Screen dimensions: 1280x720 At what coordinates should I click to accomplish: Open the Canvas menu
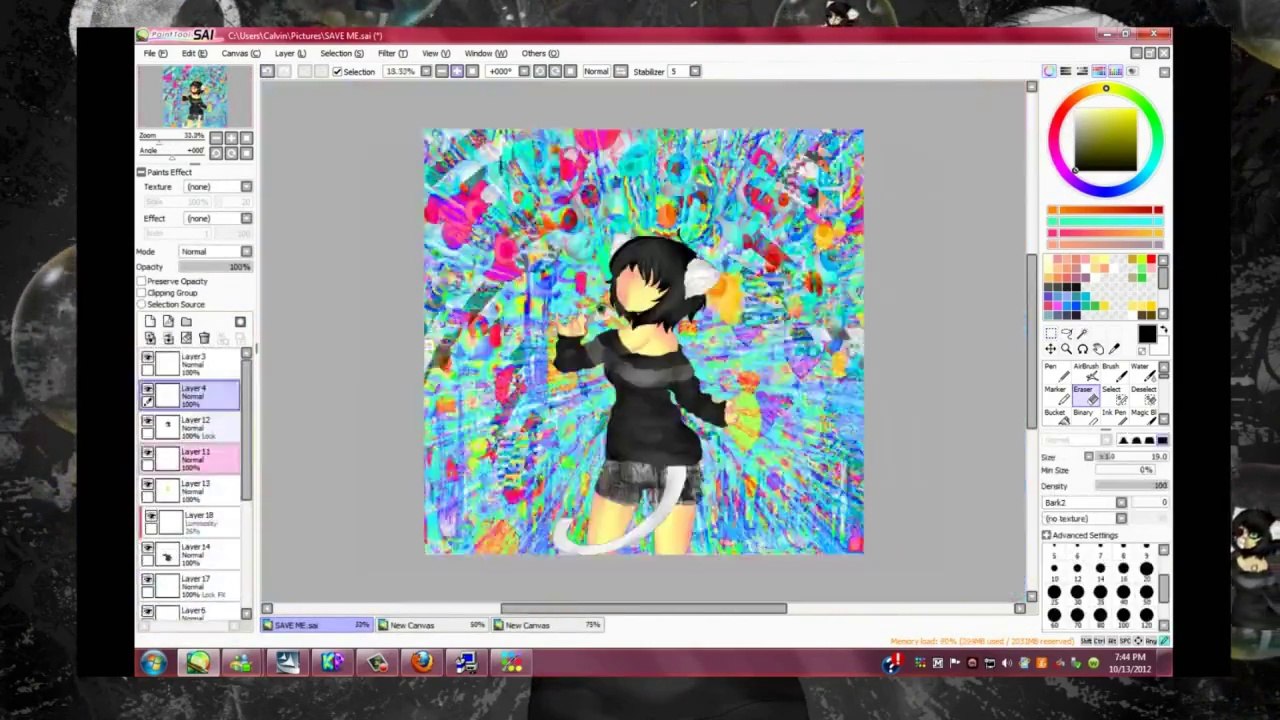[240, 53]
